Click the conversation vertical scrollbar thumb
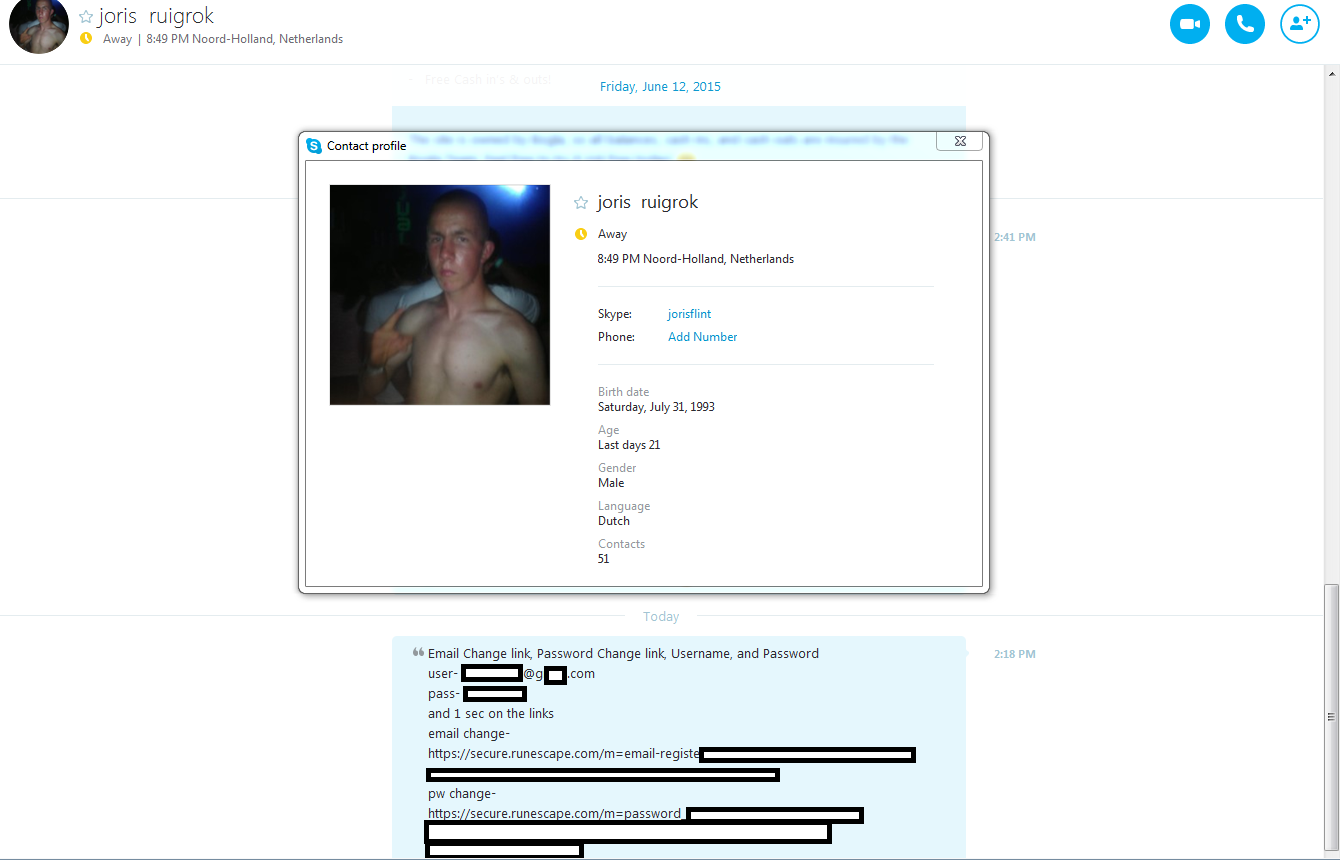The image size is (1340, 860). pyautogui.click(x=1330, y=717)
